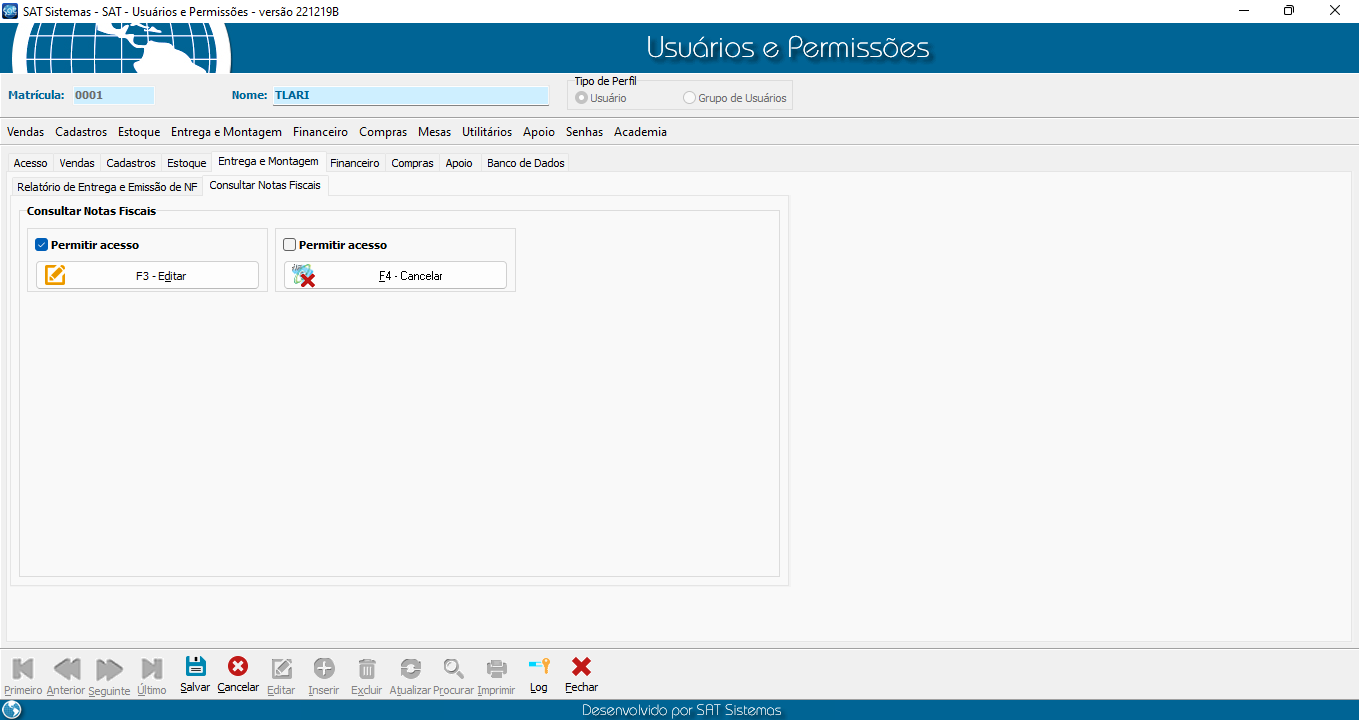This screenshot has height=720, width=1359.
Task: Open the Log key icon
Action: (x=539, y=667)
